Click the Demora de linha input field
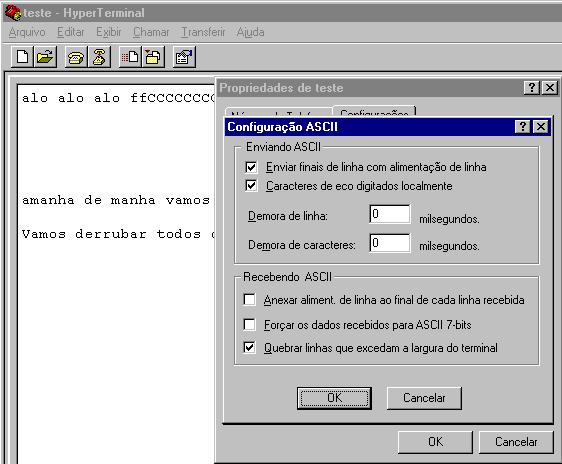Image resolution: width=562 pixels, height=464 pixels. coord(390,214)
